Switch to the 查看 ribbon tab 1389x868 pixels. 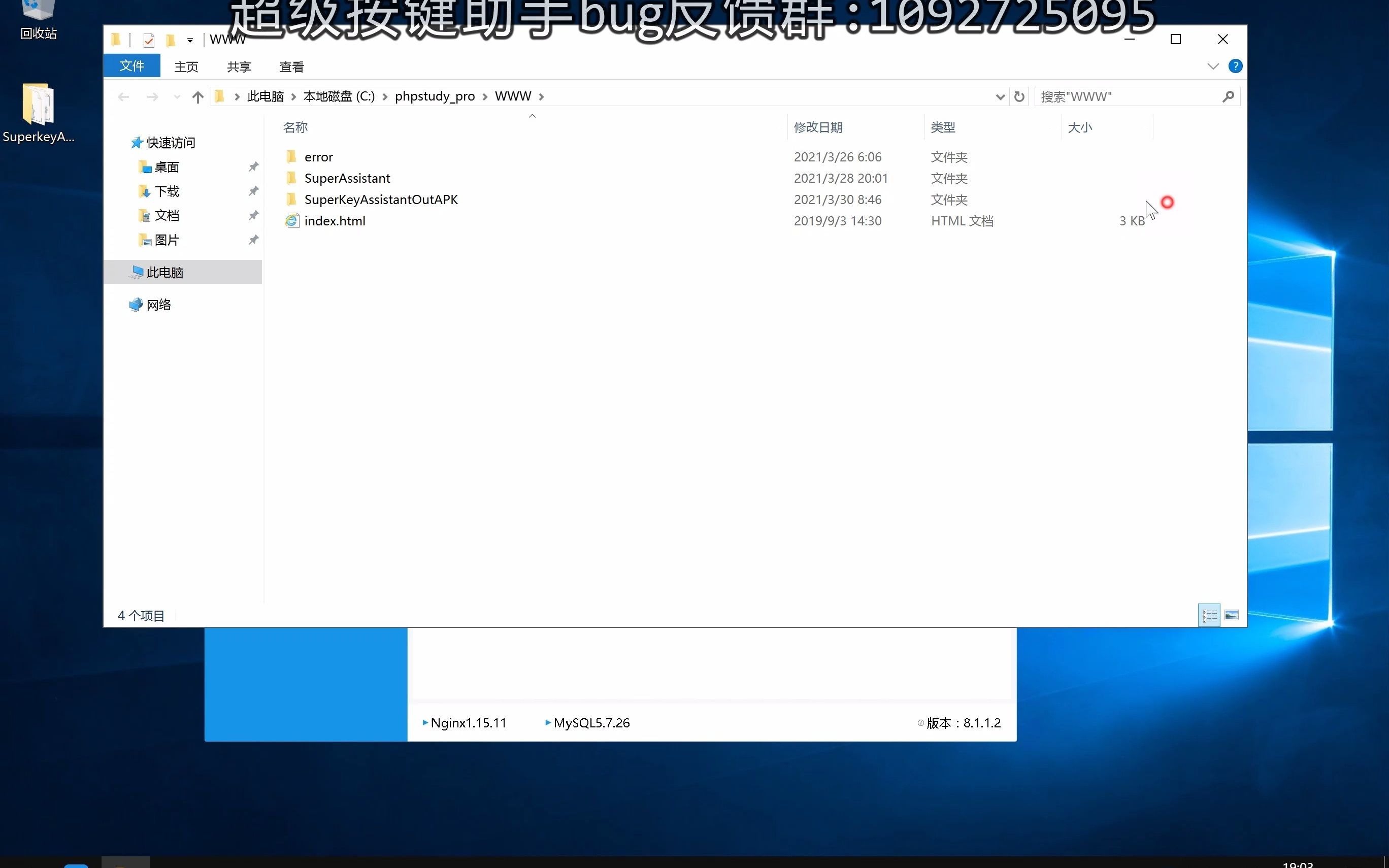tap(291, 66)
